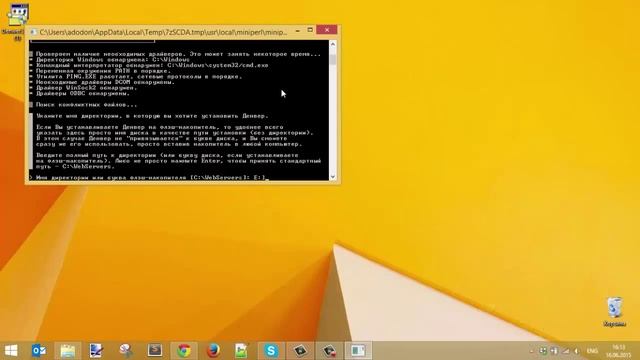The image size is (640, 360).
Task: Open the tray clock and date
Action: [619, 351]
